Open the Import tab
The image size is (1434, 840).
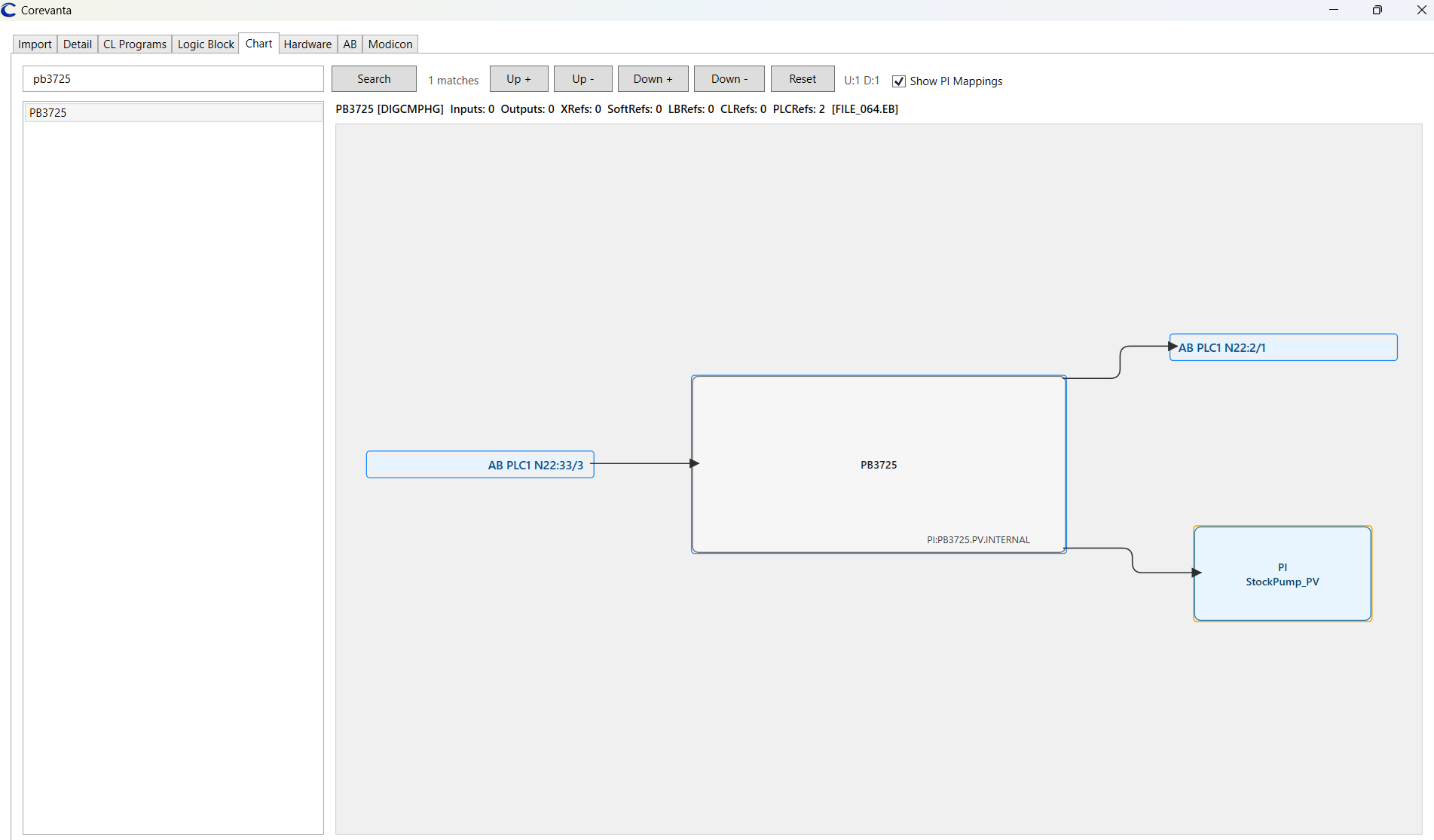[x=34, y=44]
